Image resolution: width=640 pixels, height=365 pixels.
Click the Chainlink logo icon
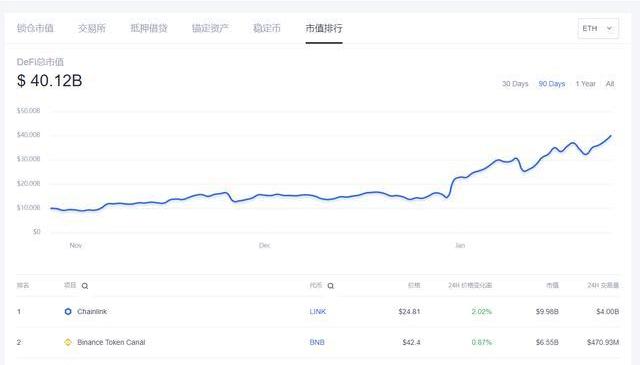click(x=68, y=312)
